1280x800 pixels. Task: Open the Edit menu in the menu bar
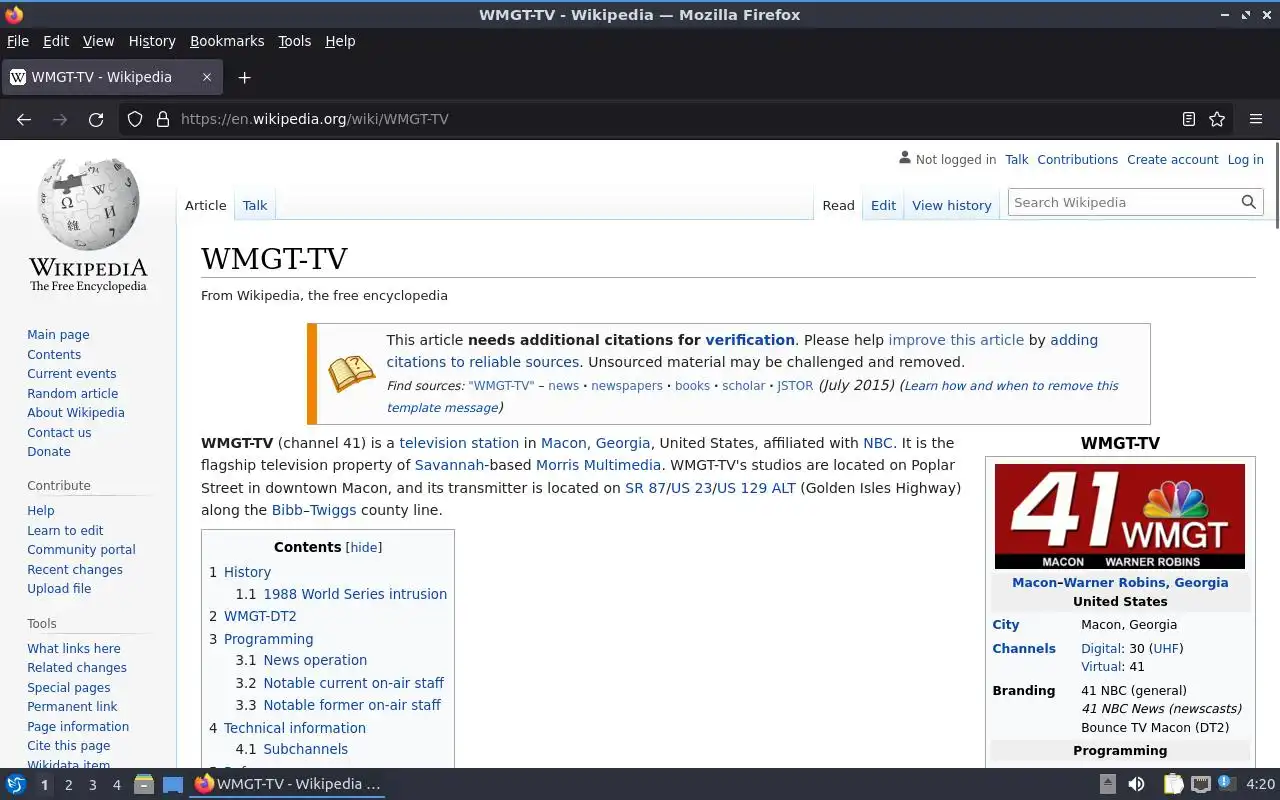click(56, 41)
